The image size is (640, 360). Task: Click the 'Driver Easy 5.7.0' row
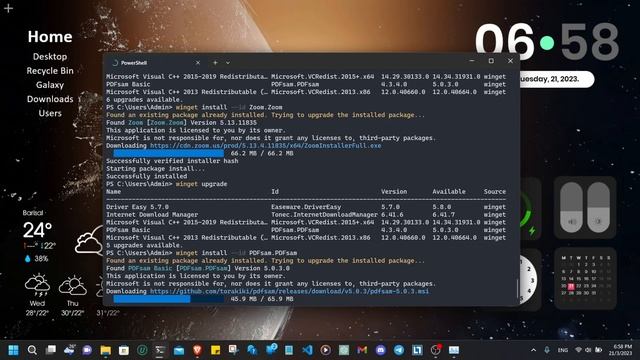(x=306, y=207)
